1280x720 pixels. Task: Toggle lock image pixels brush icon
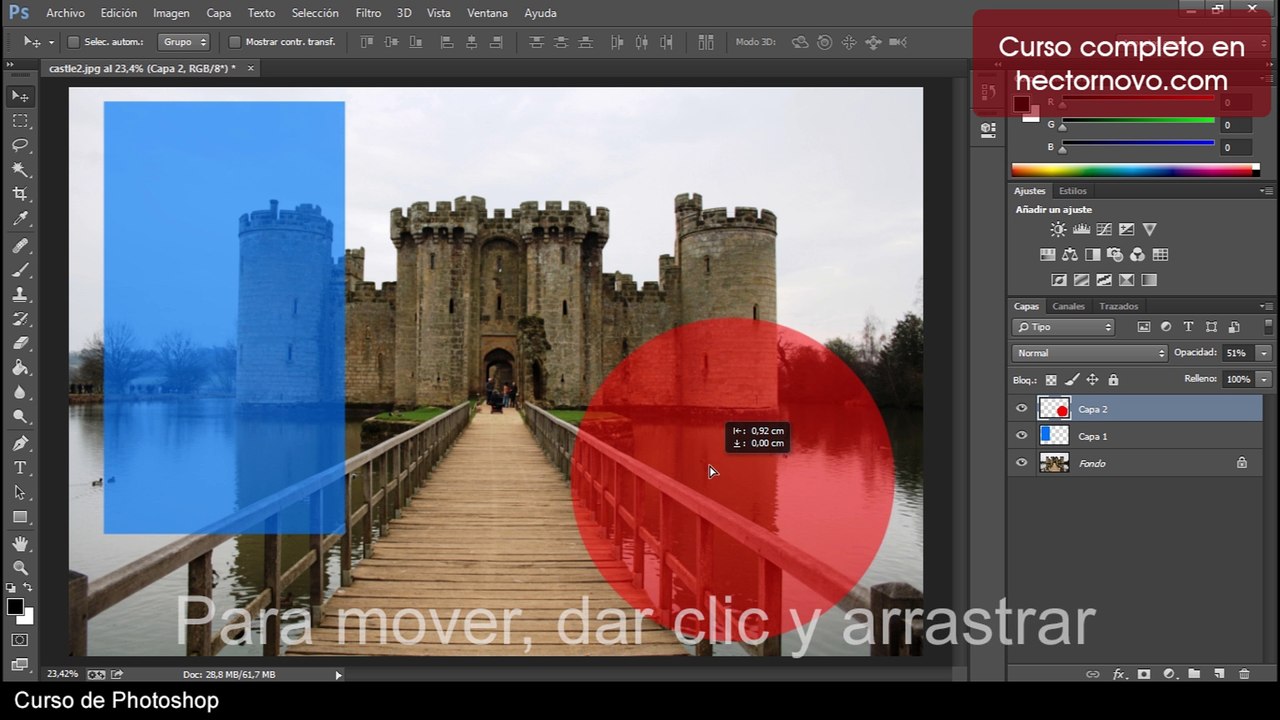pos(1072,380)
